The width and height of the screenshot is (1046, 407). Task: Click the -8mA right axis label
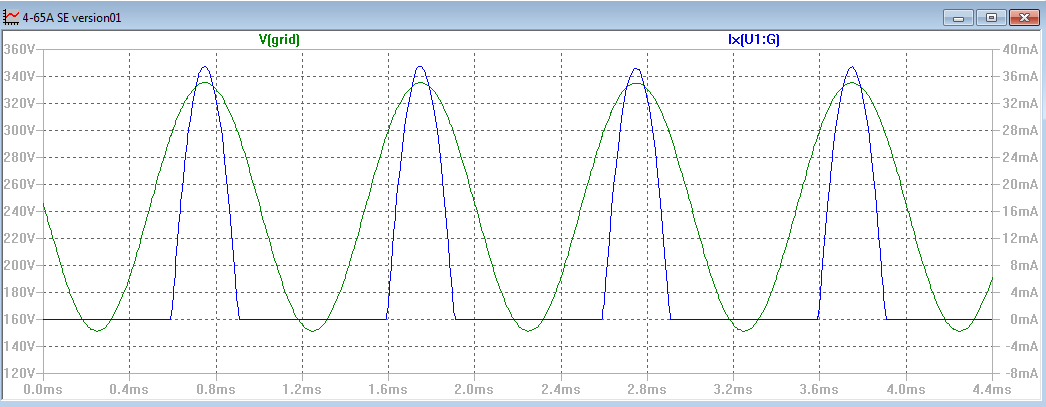pos(1021,374)
